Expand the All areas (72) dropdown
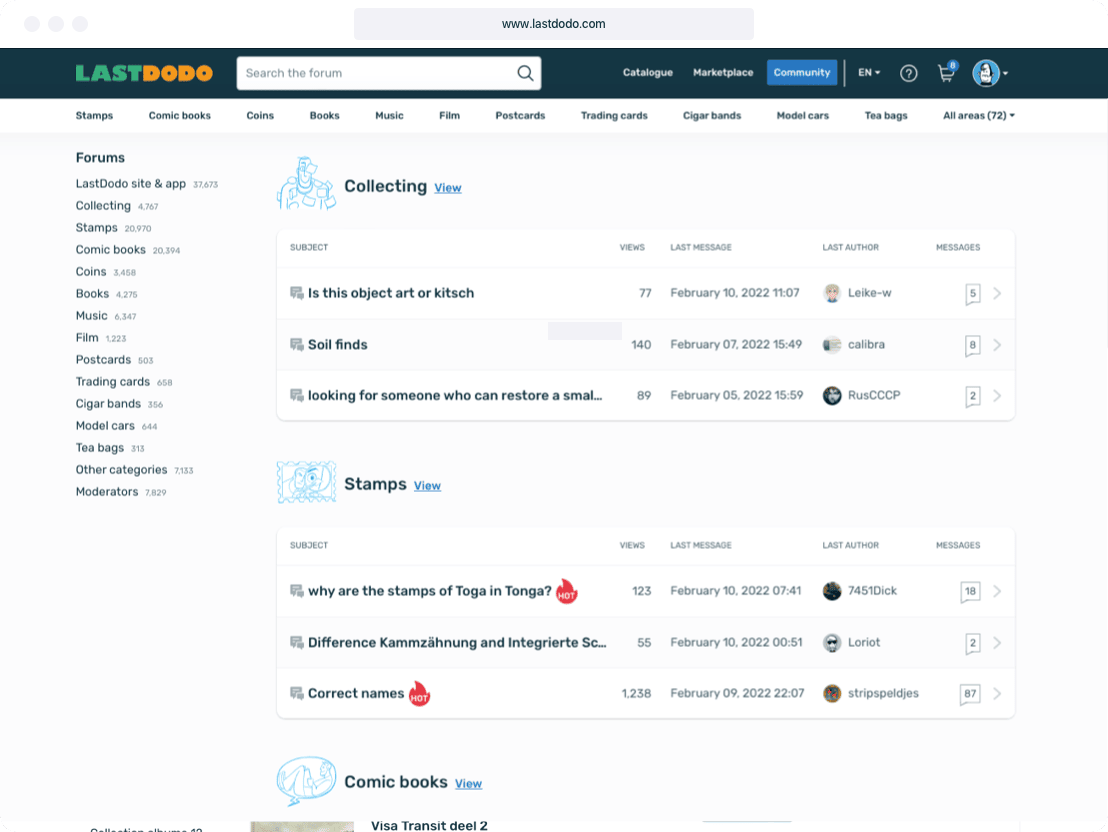 (x=978, y=116)
